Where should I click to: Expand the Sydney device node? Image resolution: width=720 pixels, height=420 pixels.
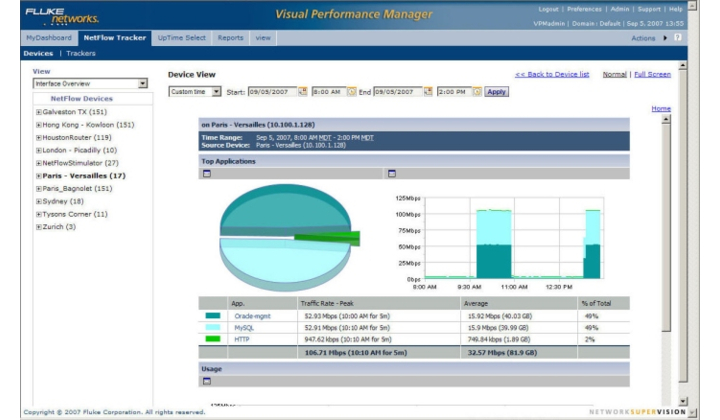pos(39,202)
